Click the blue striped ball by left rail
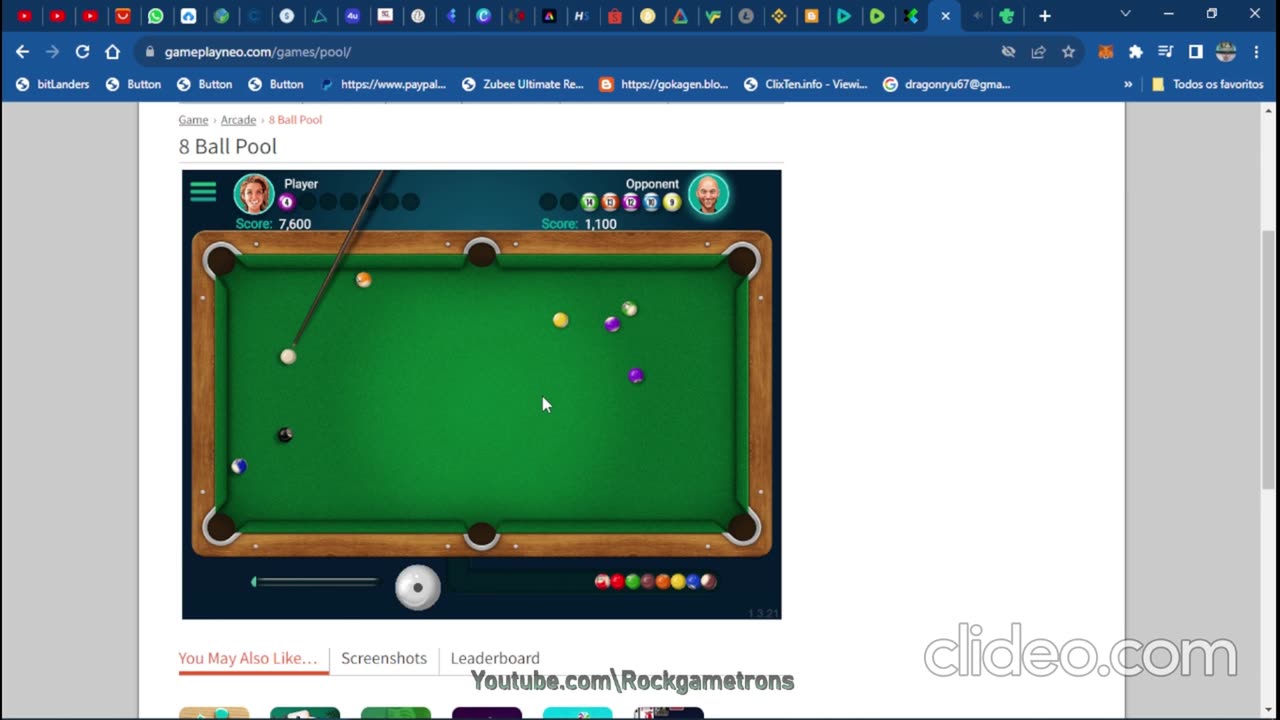The width and height of the screenshot is (1280, 720). [239, 466]
